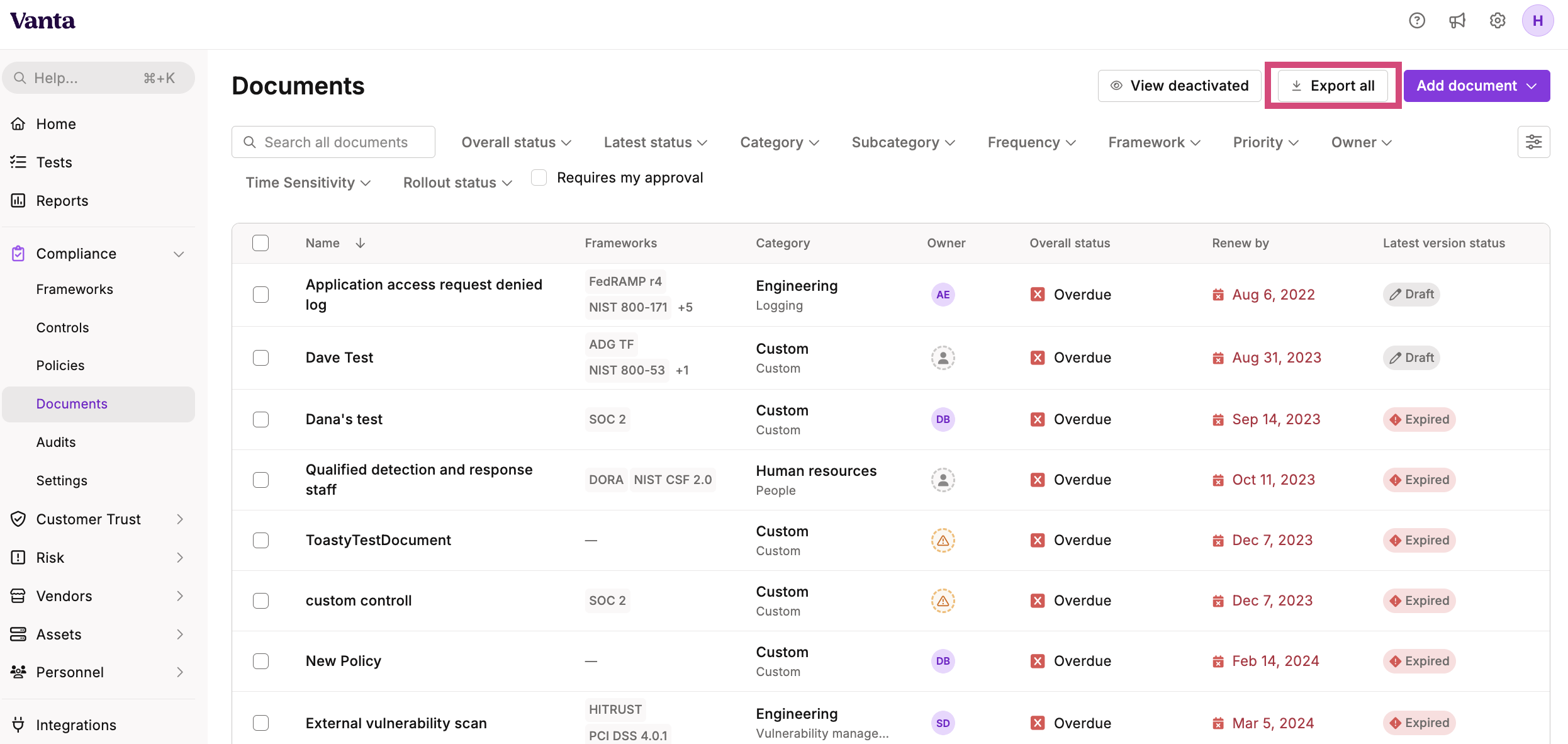Click ToastyTestDocument owner warning icon

pos(943,540)
